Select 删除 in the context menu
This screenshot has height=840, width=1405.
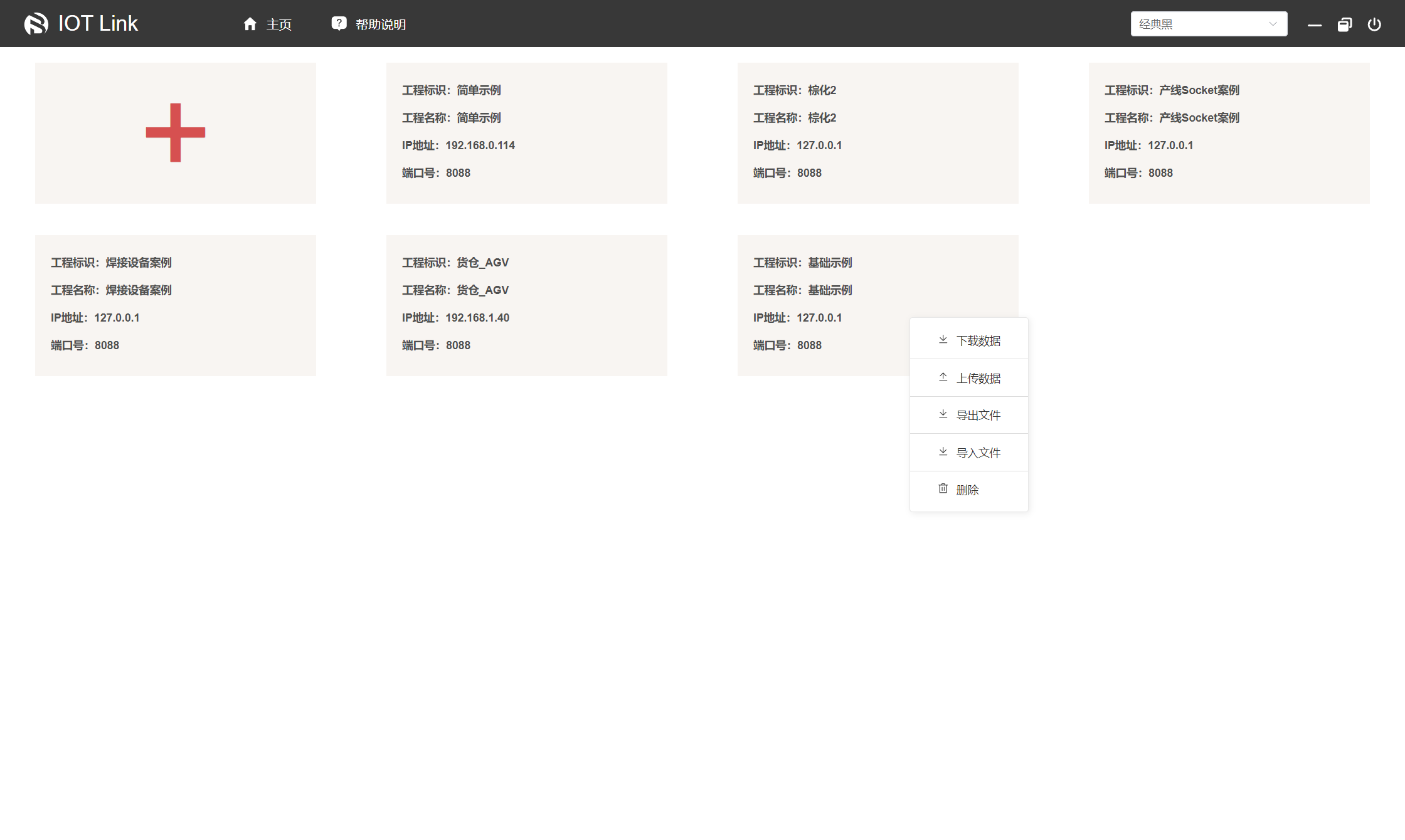969,490
